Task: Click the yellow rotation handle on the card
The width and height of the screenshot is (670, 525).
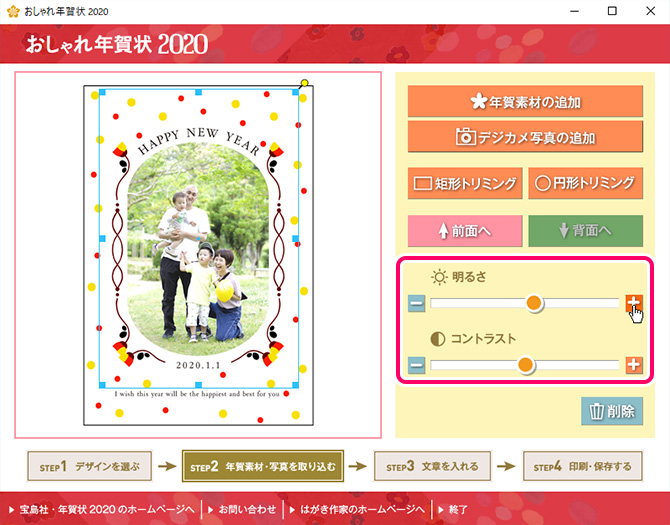Action: tap(304, 82)
